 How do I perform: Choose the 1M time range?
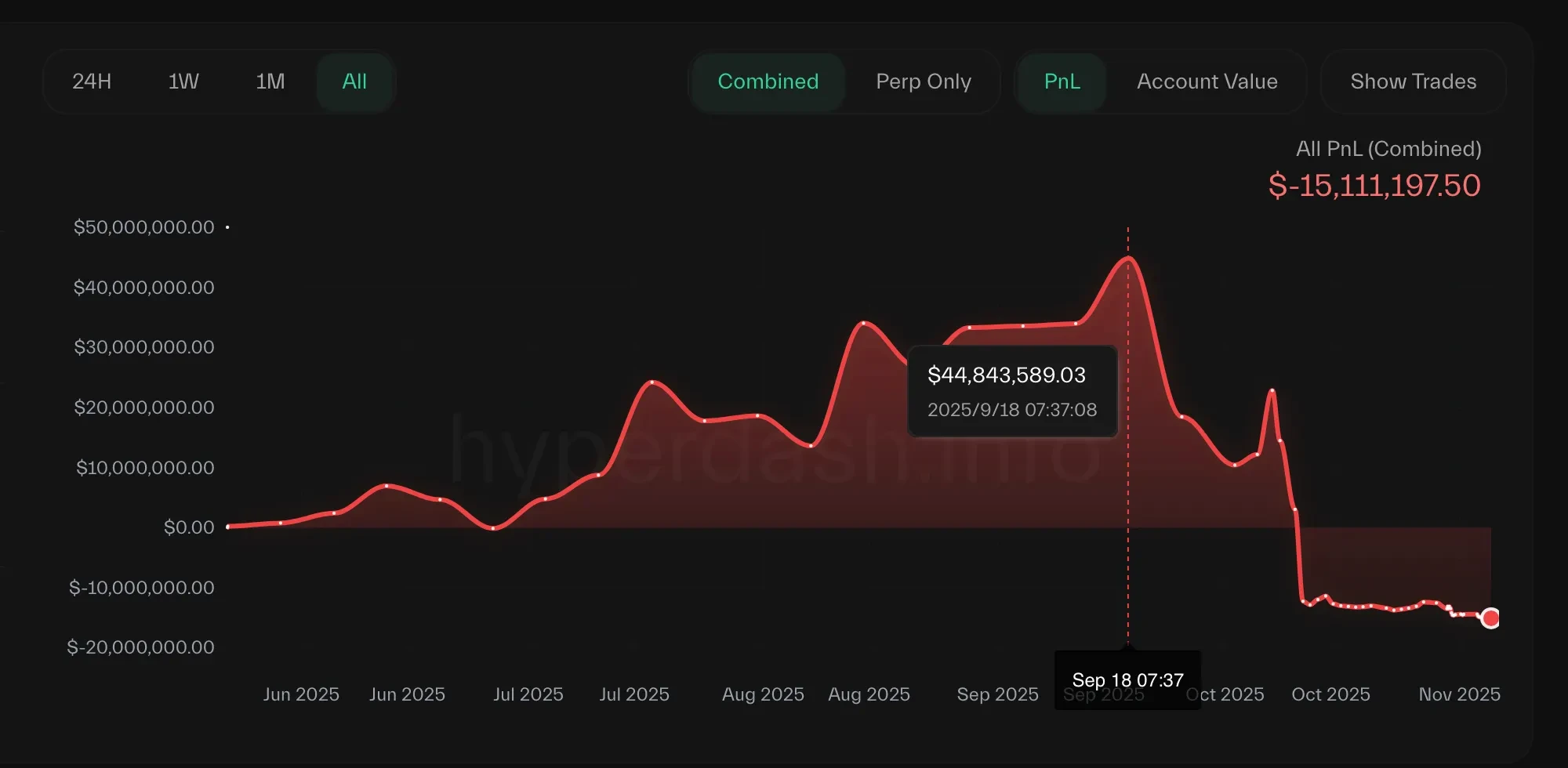[x=270, y=82]
